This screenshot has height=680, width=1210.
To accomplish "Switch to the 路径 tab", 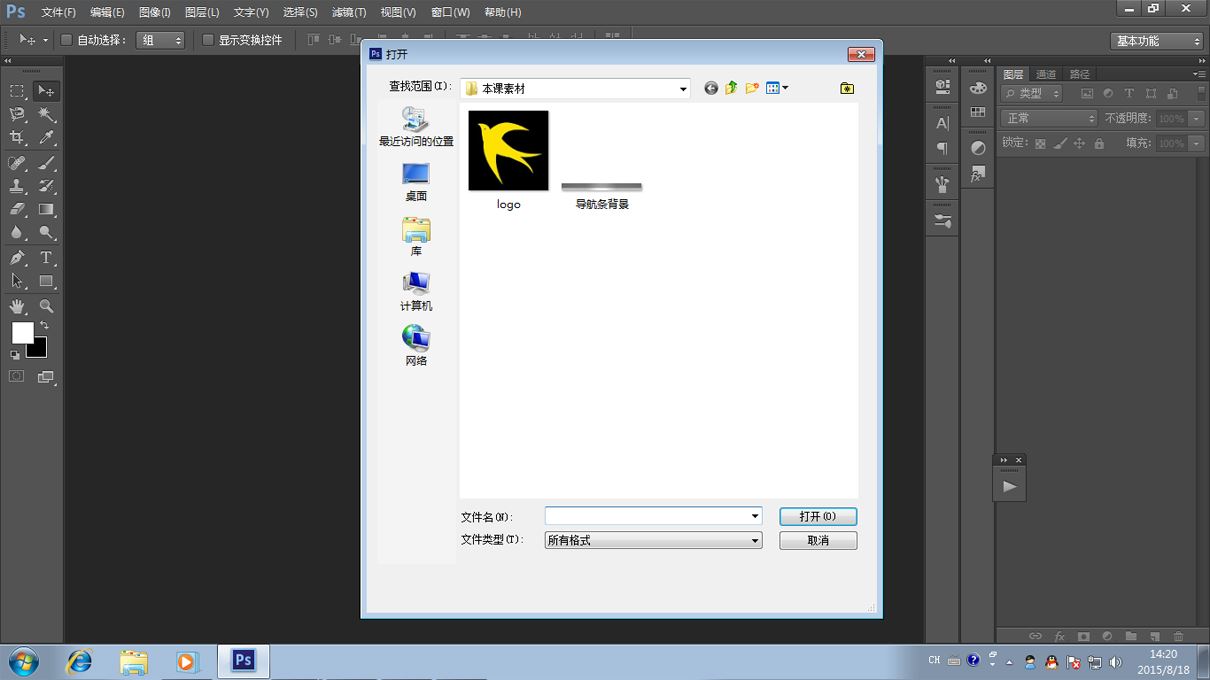I will click(x=1079, y=74).
